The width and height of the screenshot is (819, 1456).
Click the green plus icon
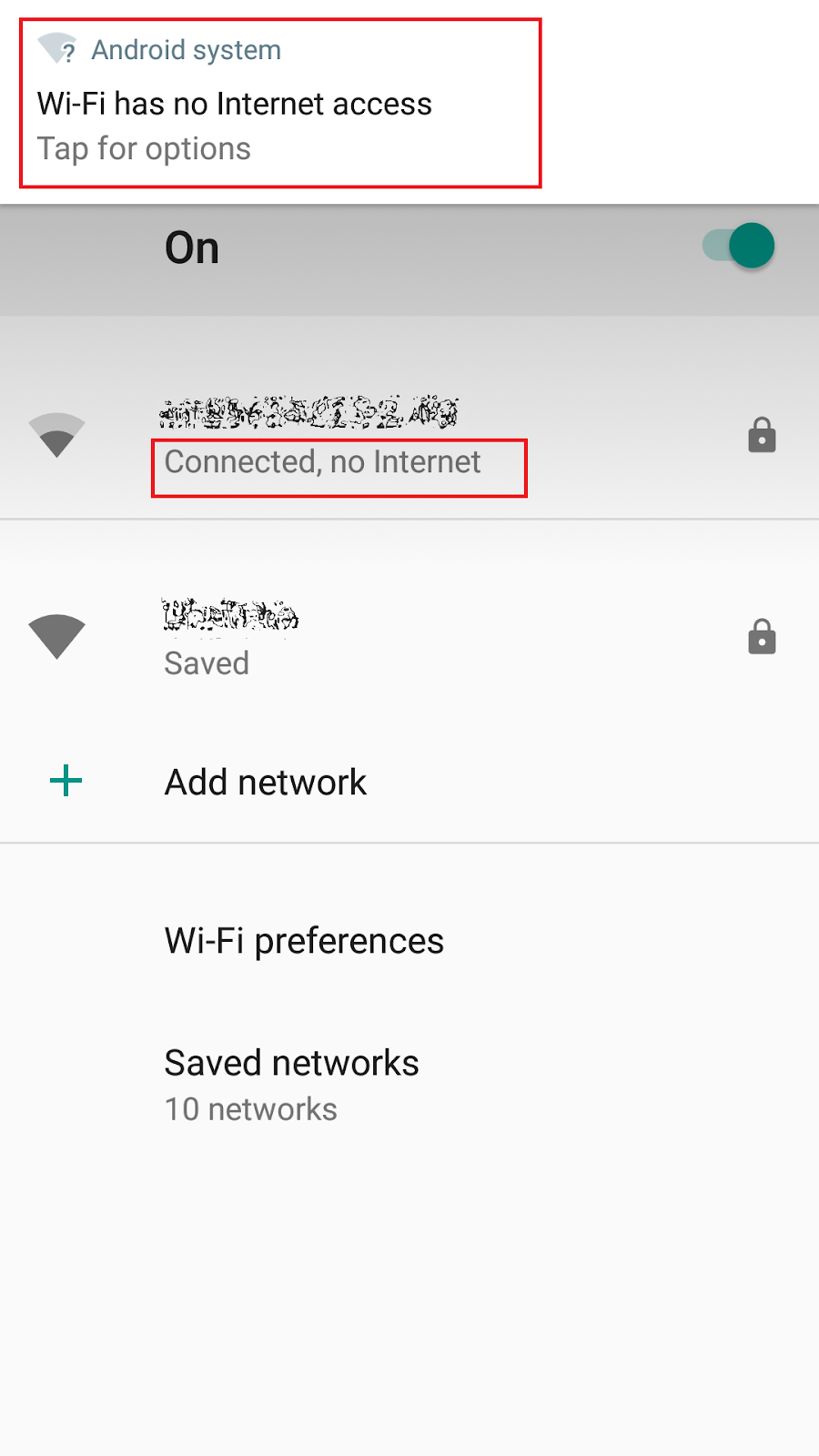pyautogui.click(x=66, y=781)
